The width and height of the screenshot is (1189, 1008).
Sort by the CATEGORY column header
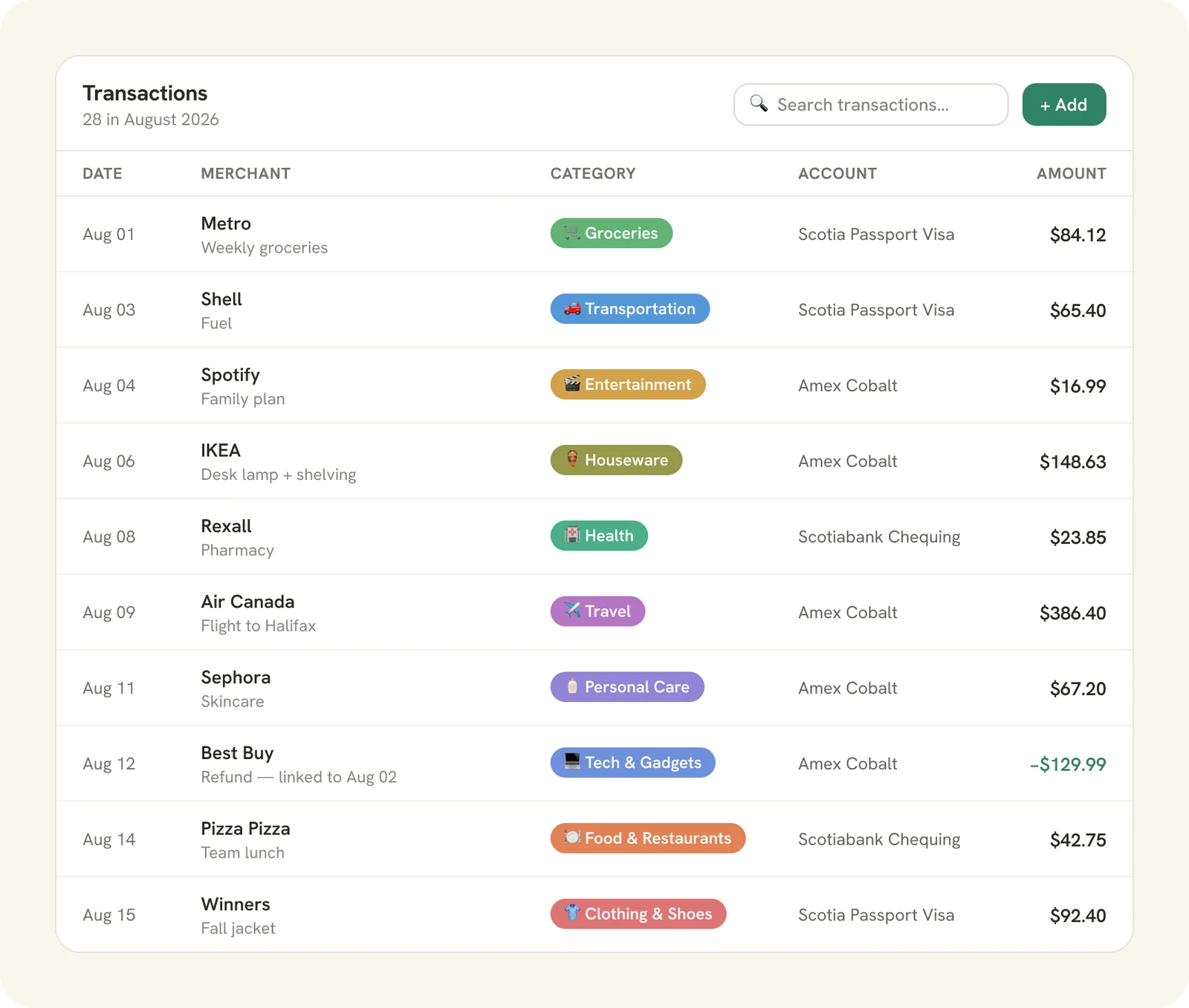click(593, 174)
